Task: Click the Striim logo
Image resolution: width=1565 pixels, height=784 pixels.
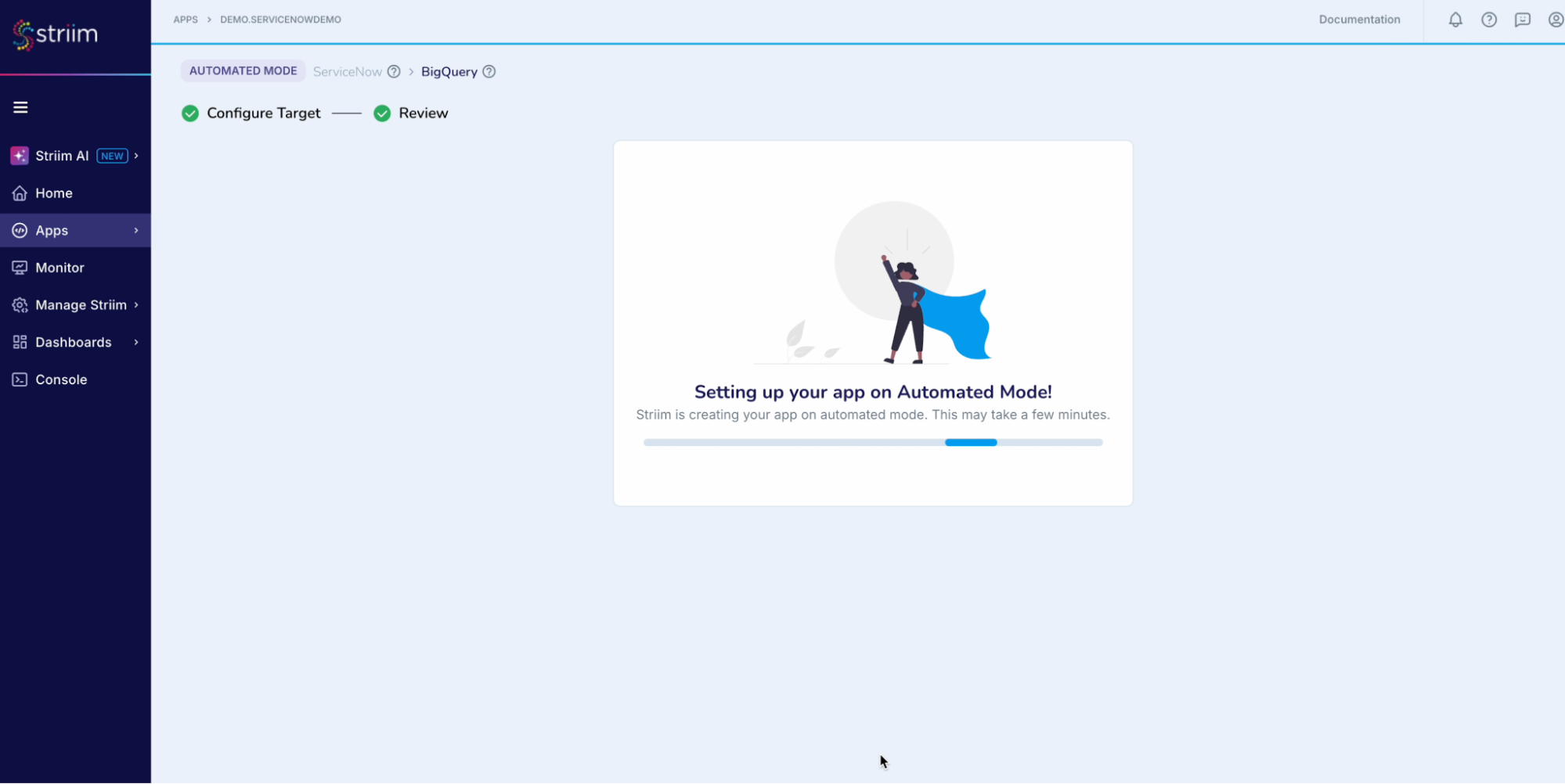Action: pos(55,34)
